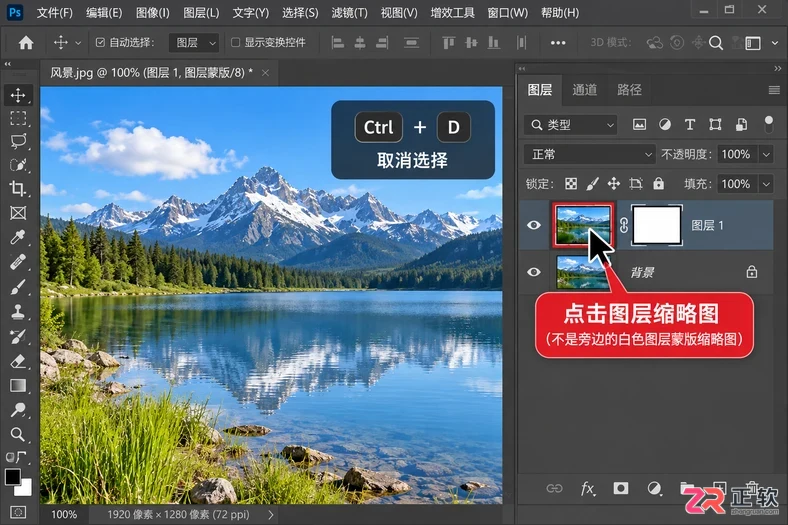This screenshot has width=788, height=525.
Task: Click the background white color swatch
Action: point(25,489)
